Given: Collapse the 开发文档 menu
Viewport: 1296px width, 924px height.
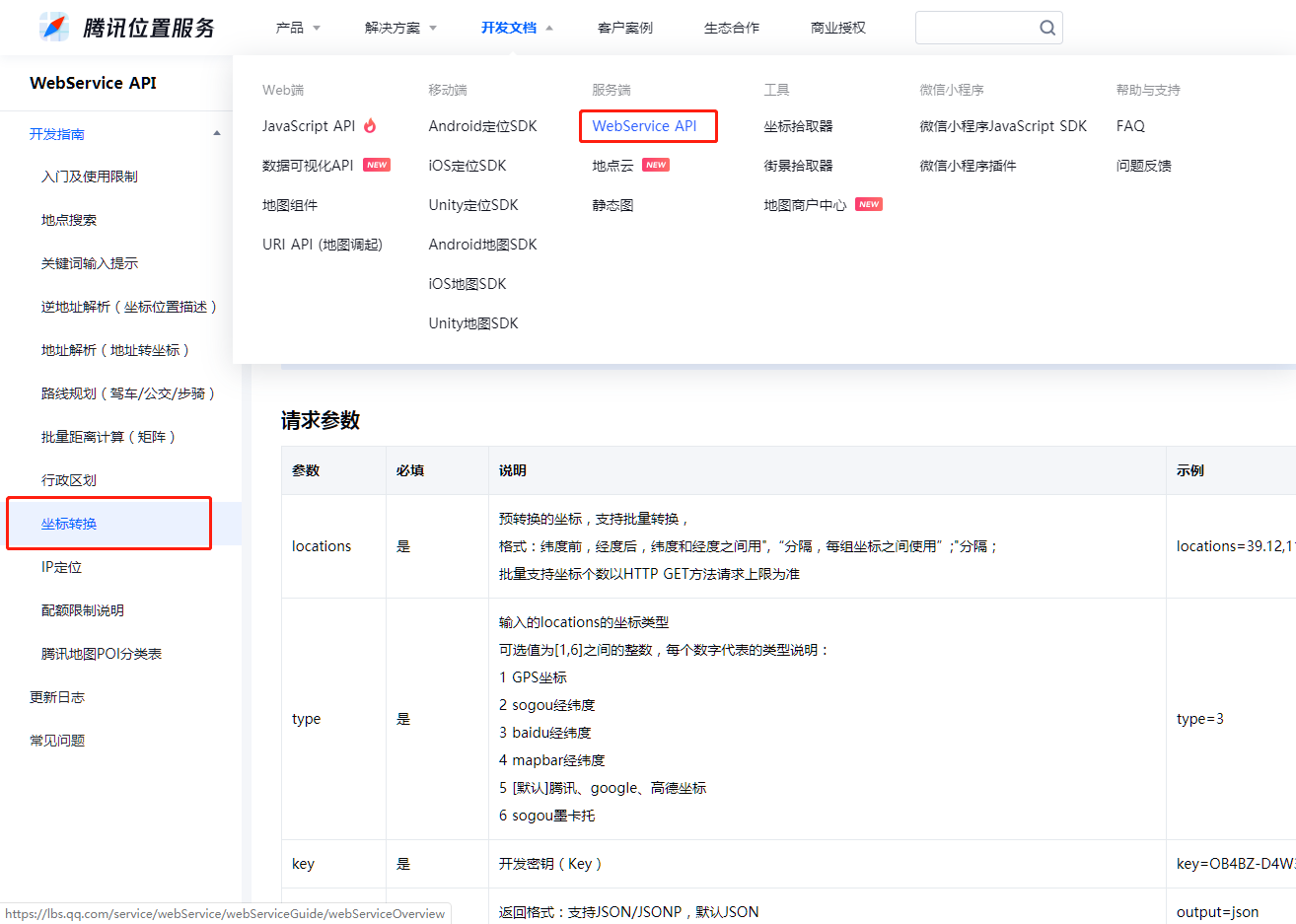Looking at the screenshot, I should click(517, 28).
